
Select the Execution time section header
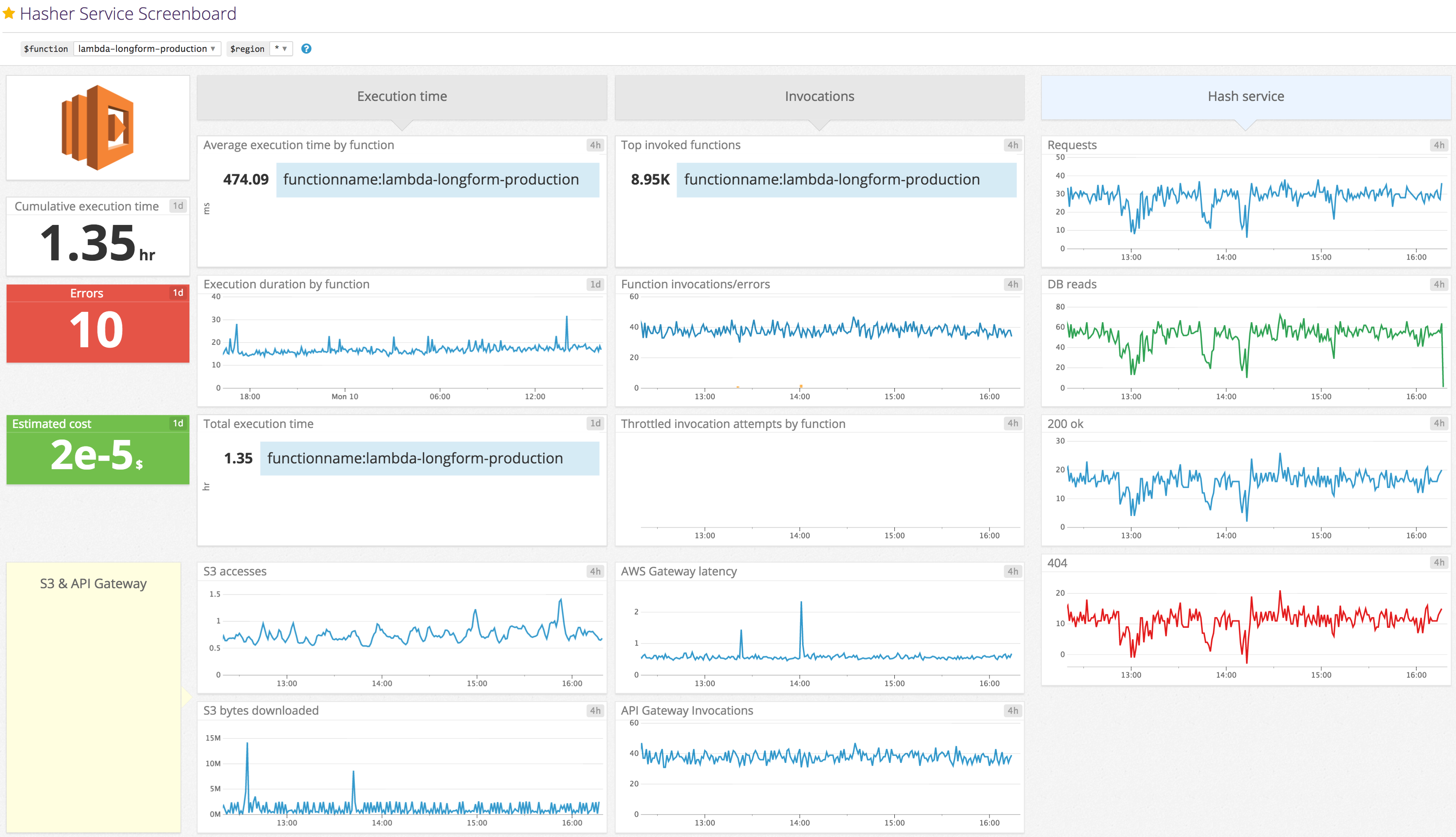point(401,96)
